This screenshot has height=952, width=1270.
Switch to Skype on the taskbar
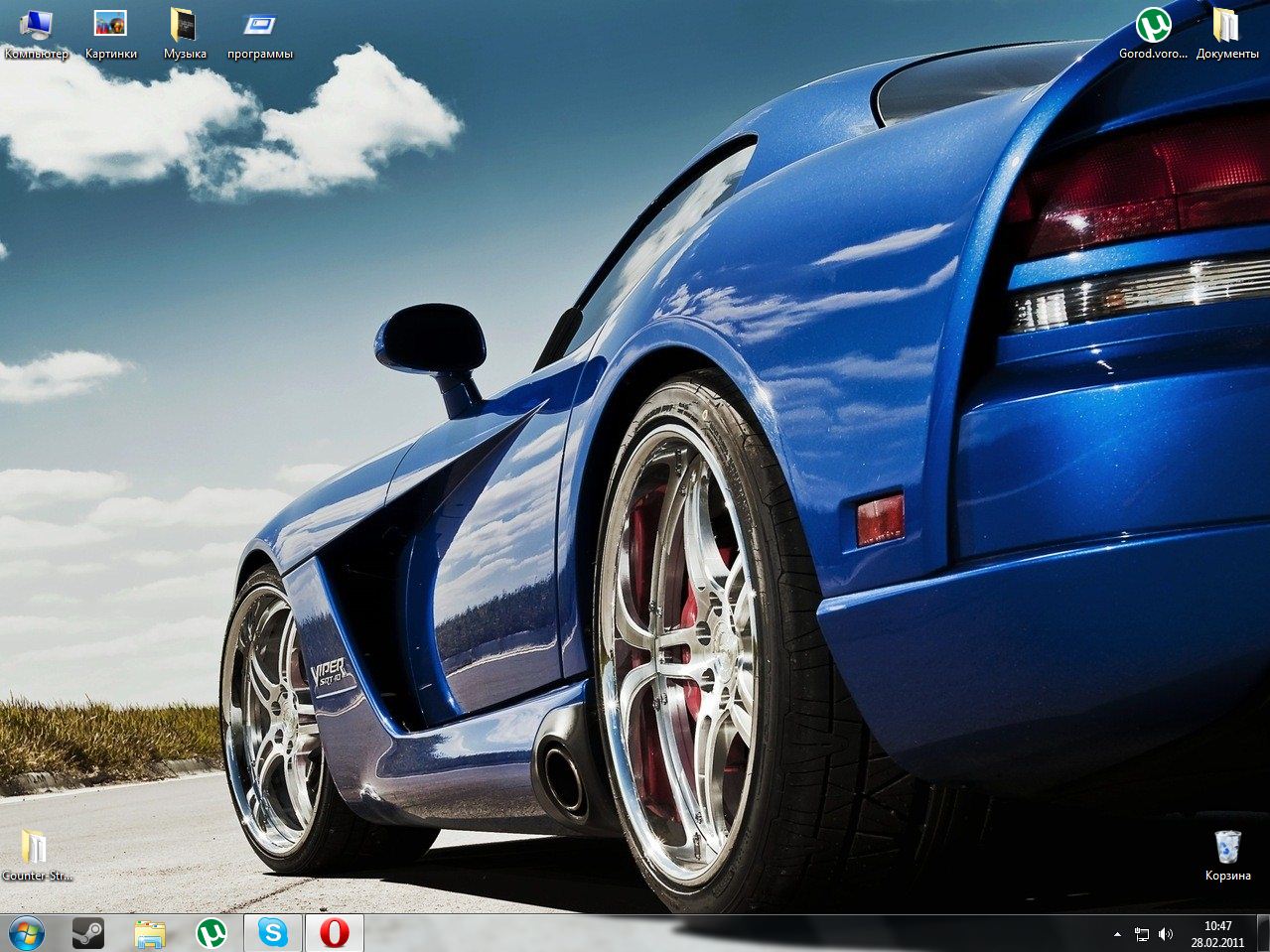(273, 933)
